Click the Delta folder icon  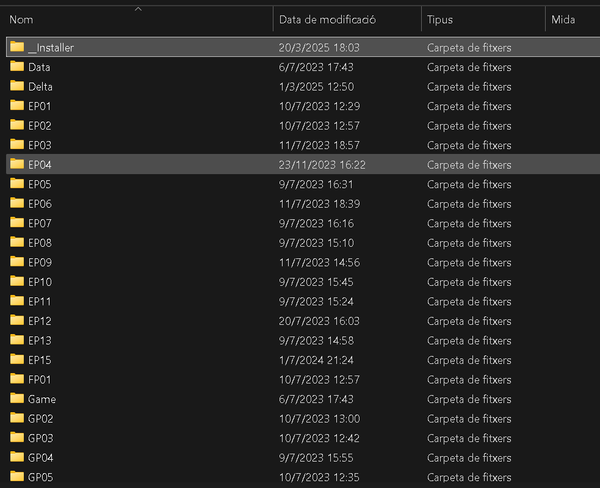point(17,86)
